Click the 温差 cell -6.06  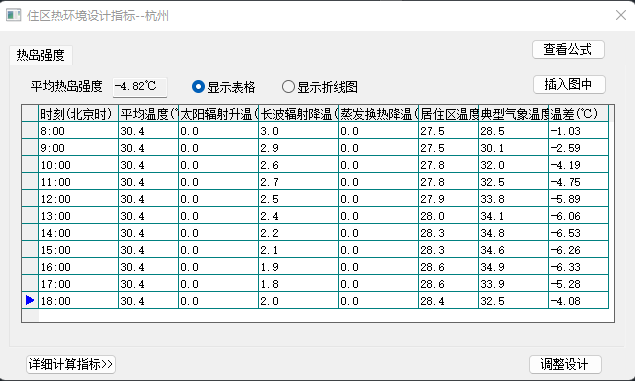[579, 216]
